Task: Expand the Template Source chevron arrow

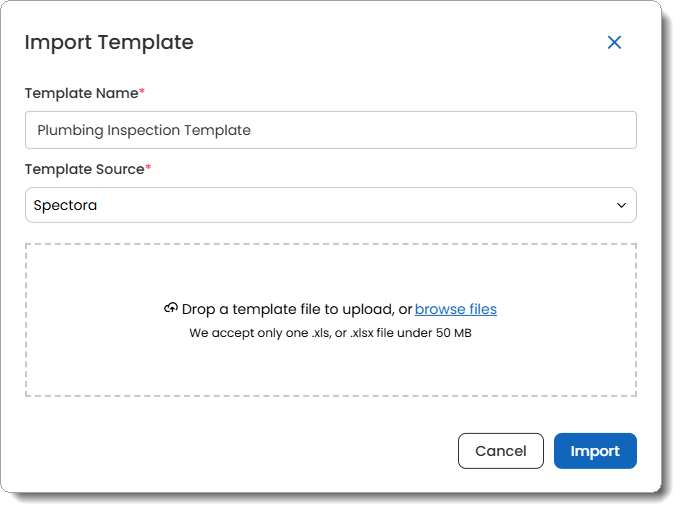Action: point(622,205)
